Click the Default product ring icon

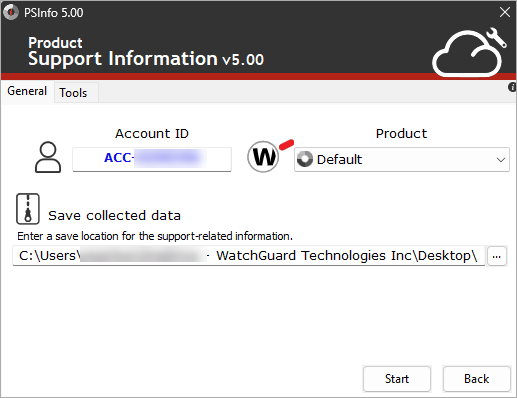point(305,159)
